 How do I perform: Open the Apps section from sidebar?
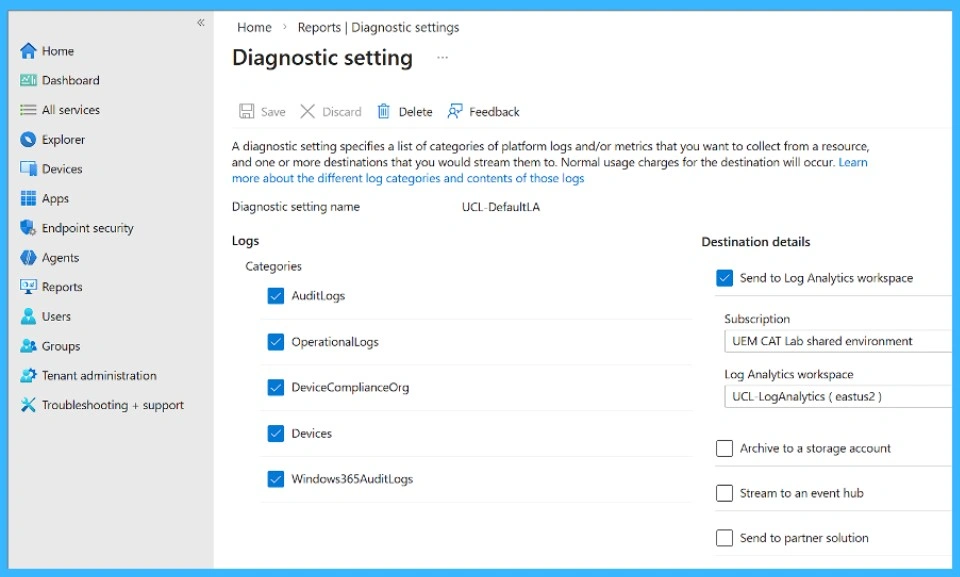(x=28, y=198)
